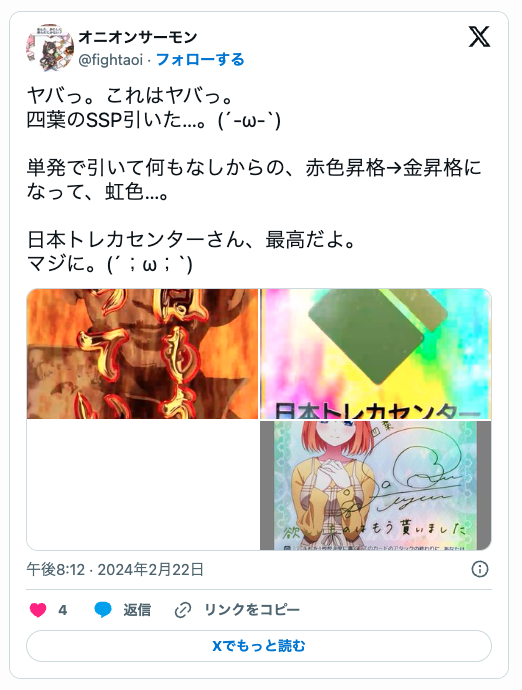522x690 pixels.
Task: Click the like count number 4
Action: pyautogui.click(x=62, y=610)
